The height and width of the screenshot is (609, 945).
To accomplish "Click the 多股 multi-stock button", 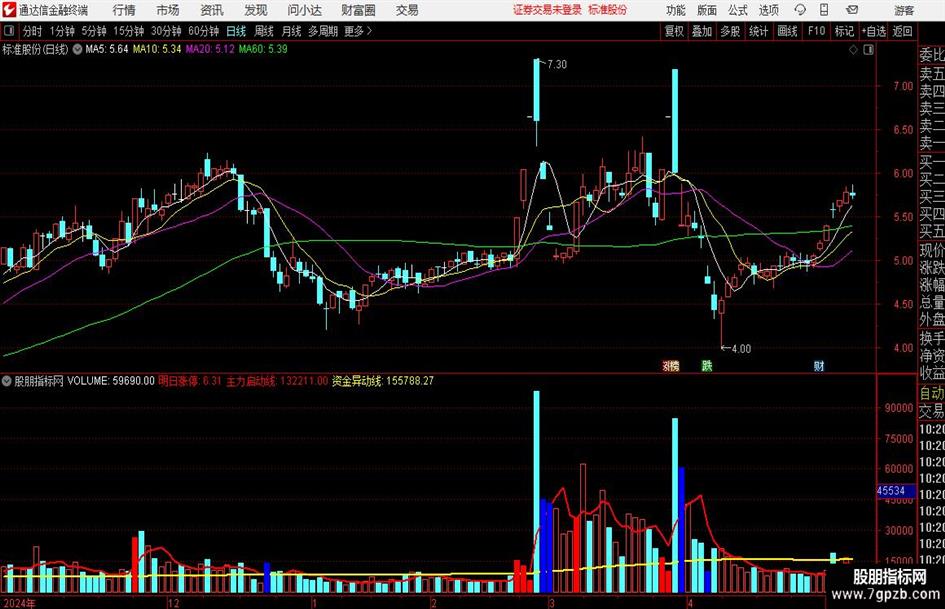I will (730, 31).
